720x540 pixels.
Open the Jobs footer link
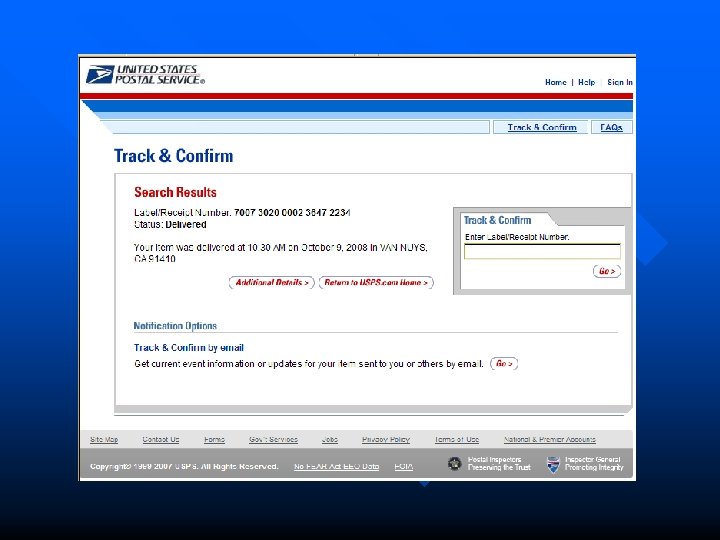click(330, 439)
